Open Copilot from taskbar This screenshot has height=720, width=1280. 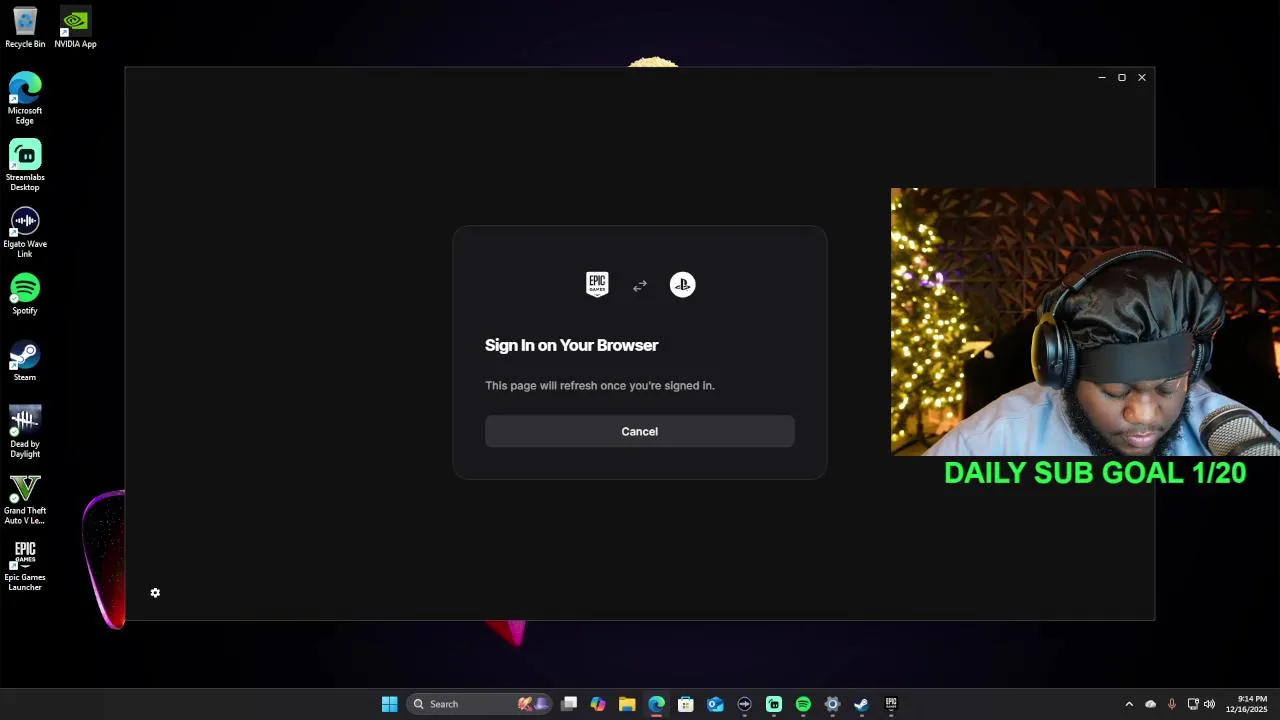(x=598, y=704)
